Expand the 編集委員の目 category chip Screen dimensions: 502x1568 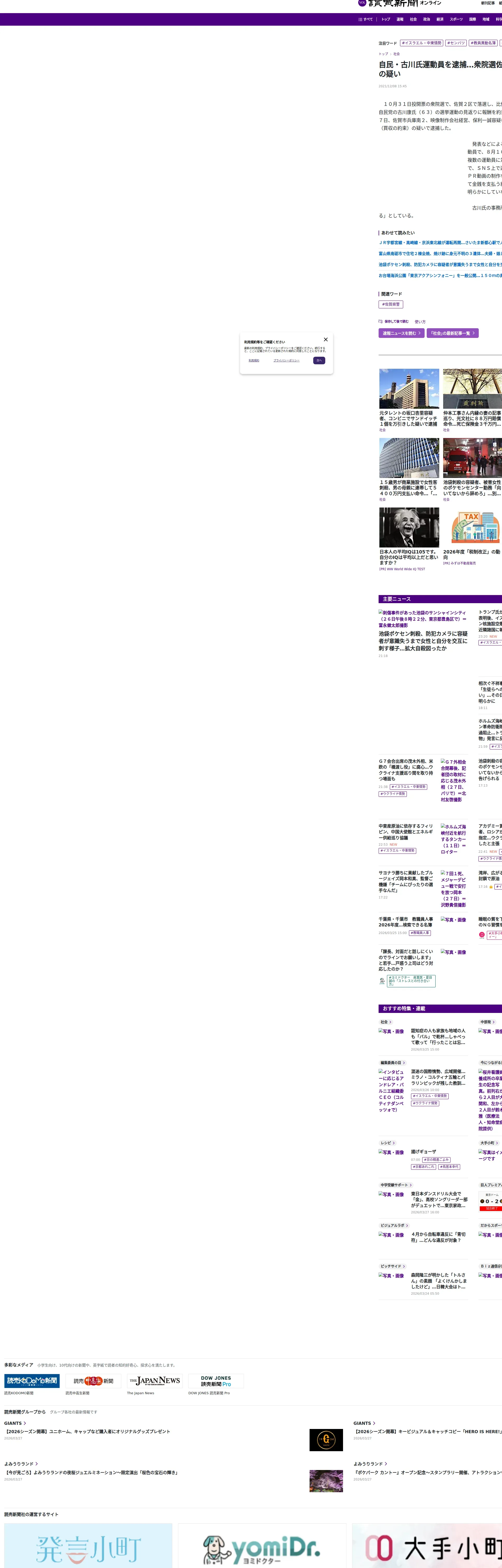click(x=392, y=1063)
